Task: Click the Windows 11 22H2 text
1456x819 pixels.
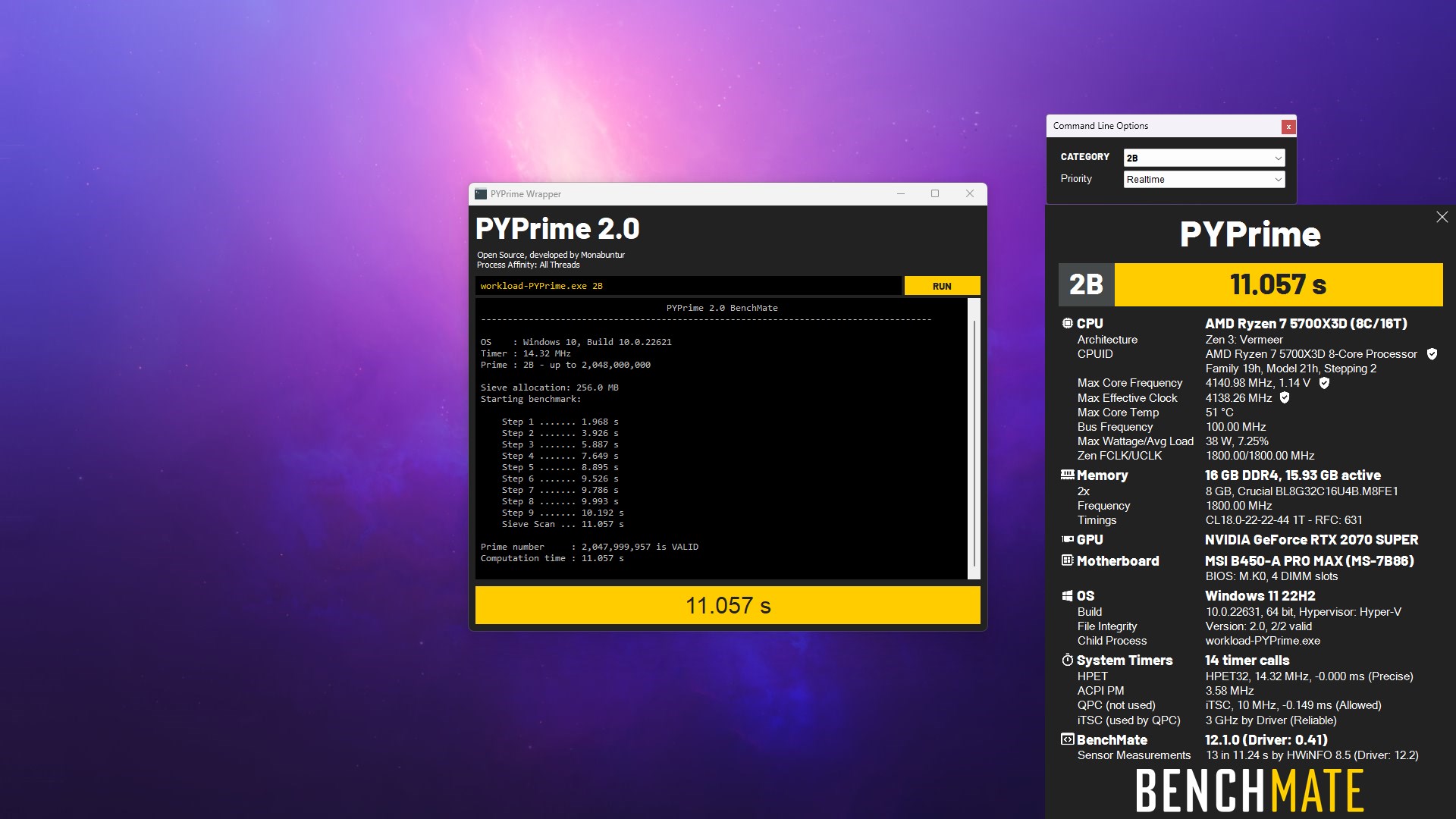Action: 1260,596
